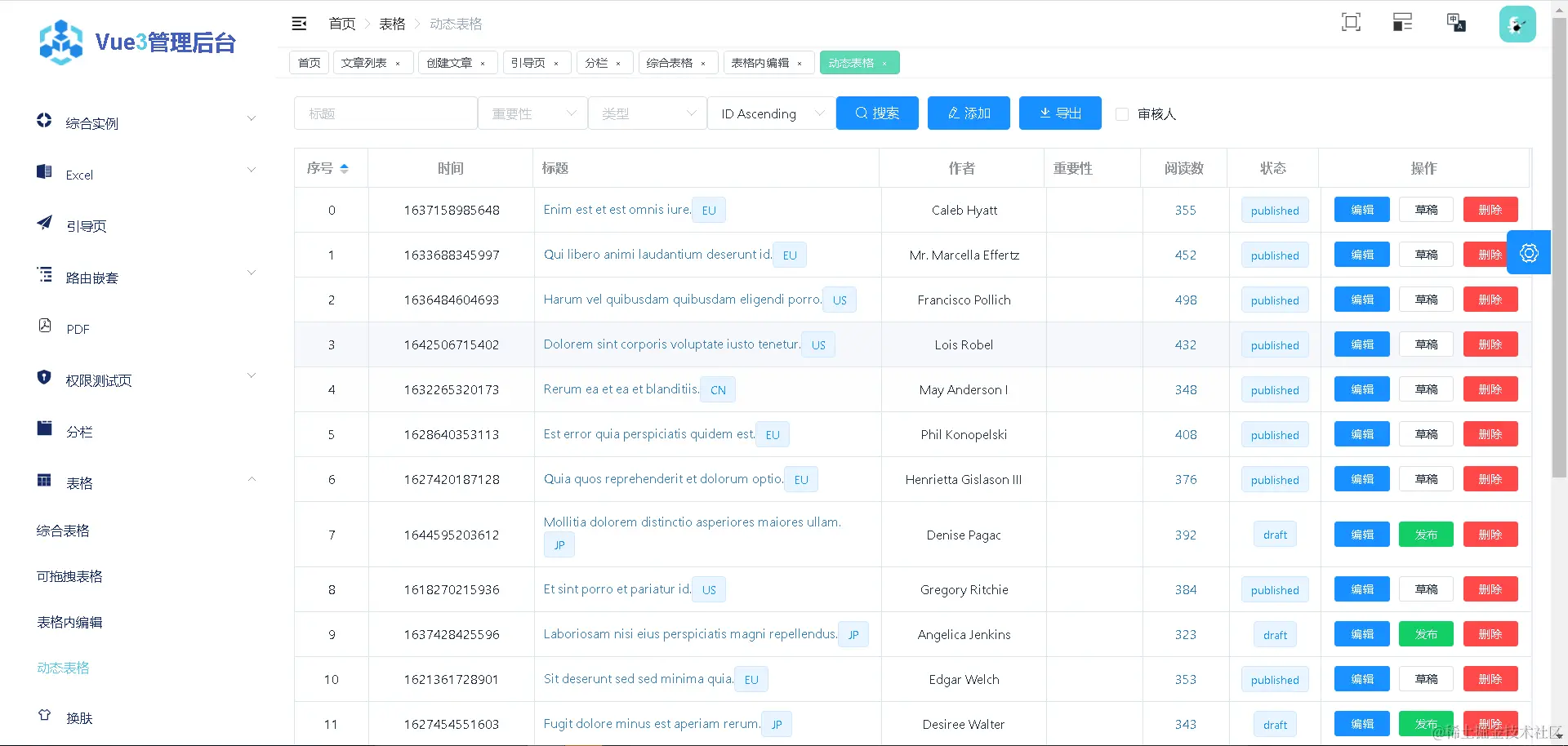Expand the 路由嵌套 sidebar menu
This screenshot has height=746, width=1568.
[252, 273]
